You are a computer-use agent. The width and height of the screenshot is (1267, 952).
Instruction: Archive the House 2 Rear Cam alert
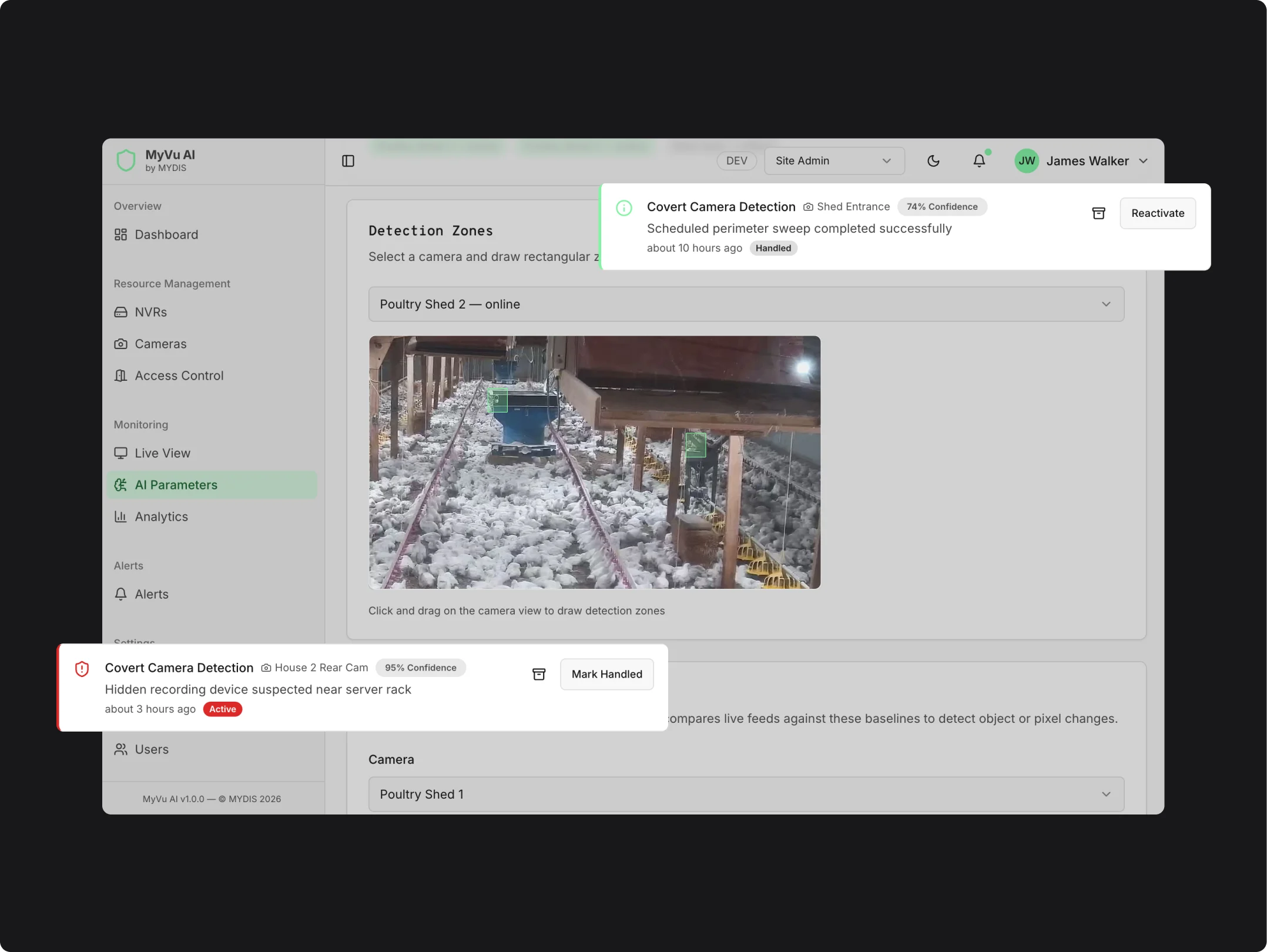tap(539, 674)
